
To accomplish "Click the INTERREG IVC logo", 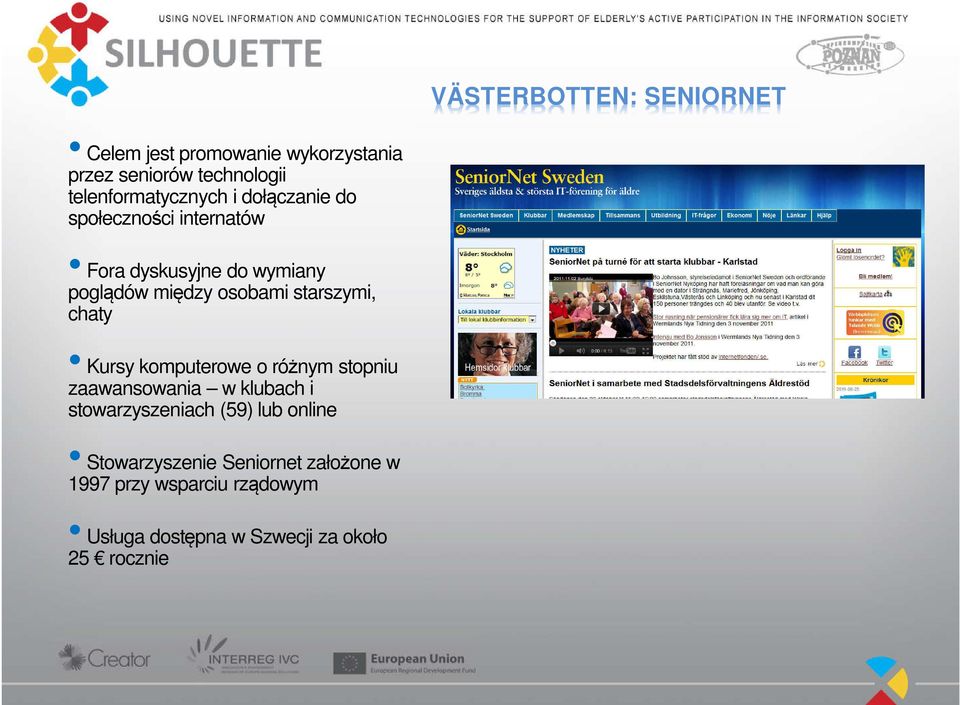I will (244, 656).
